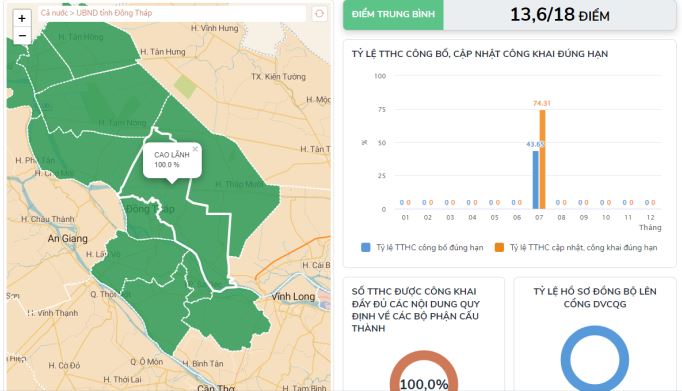Select the H. Tam Nông map region
682x391 pixels.
coord(122,123)
